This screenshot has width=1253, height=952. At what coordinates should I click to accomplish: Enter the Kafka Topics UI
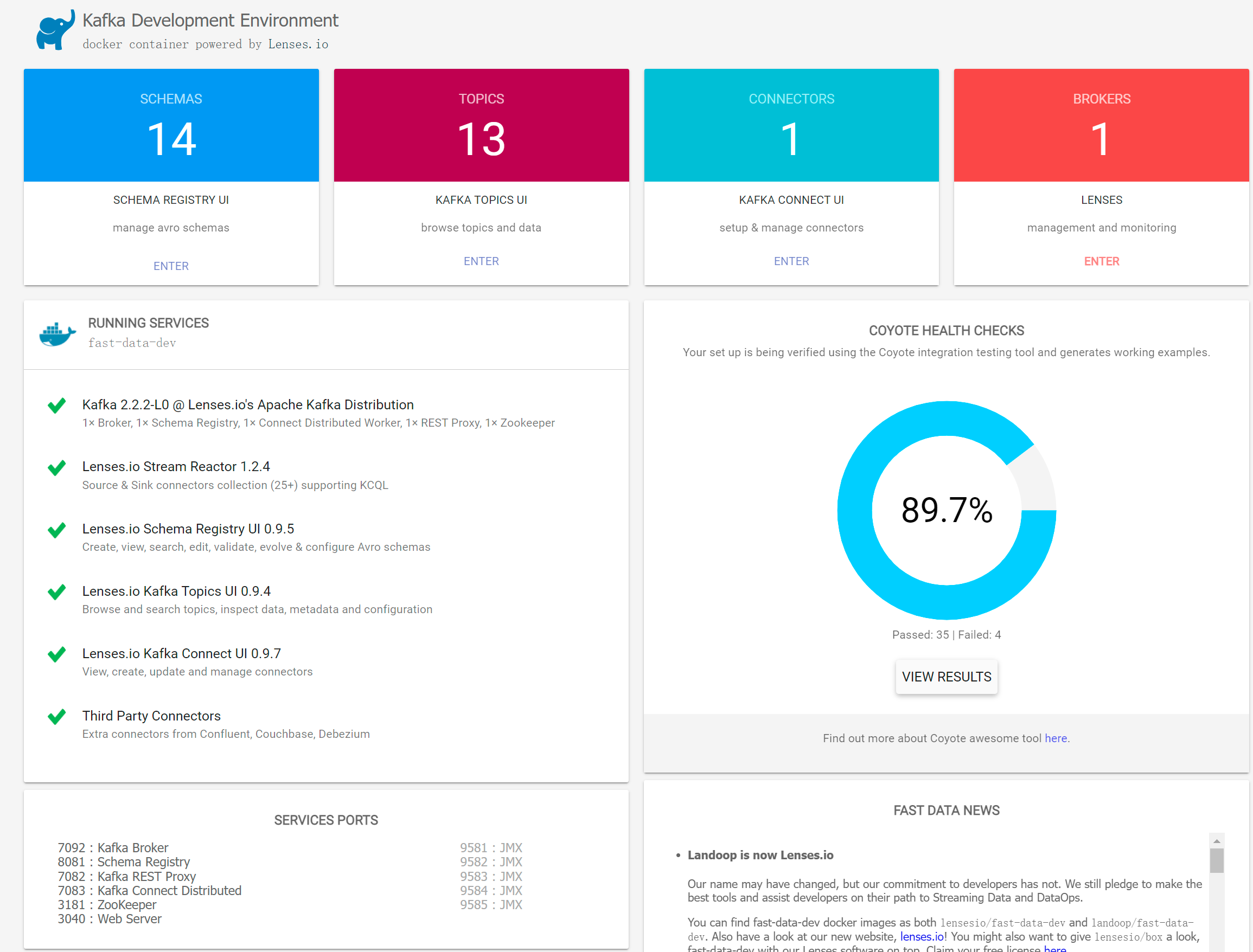point(481,261)
